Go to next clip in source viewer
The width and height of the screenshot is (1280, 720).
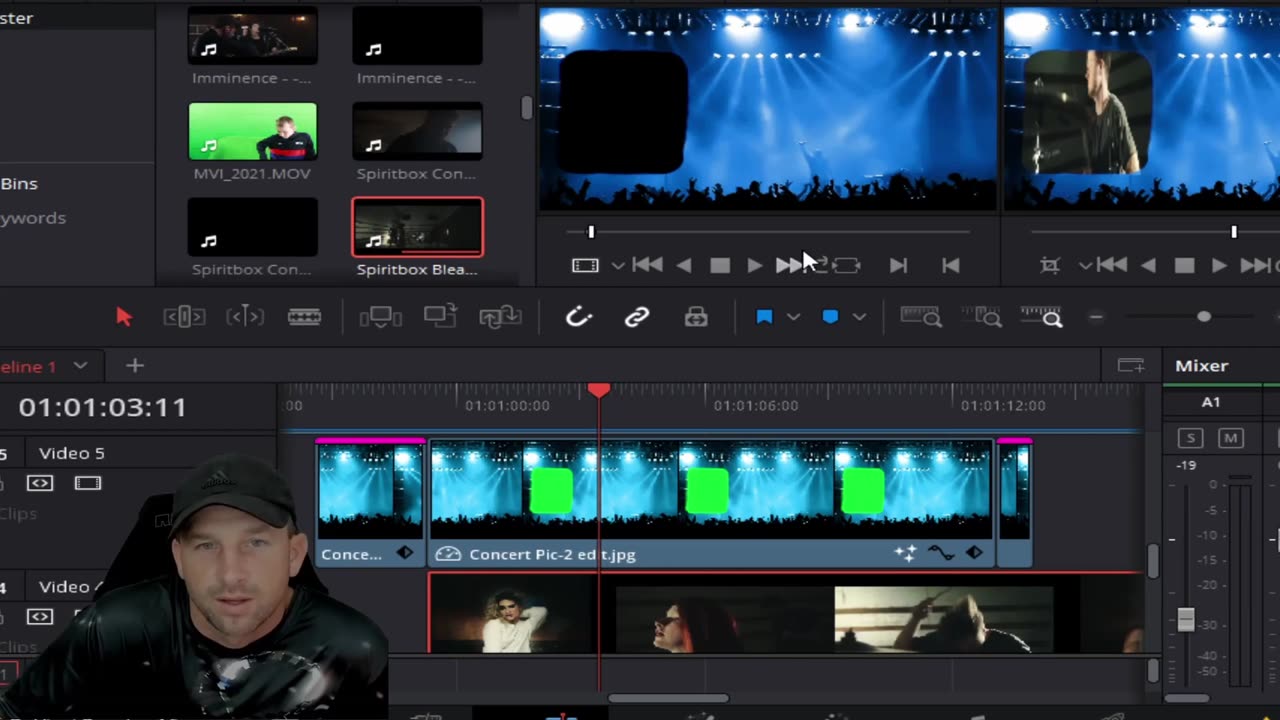[898, 265]
